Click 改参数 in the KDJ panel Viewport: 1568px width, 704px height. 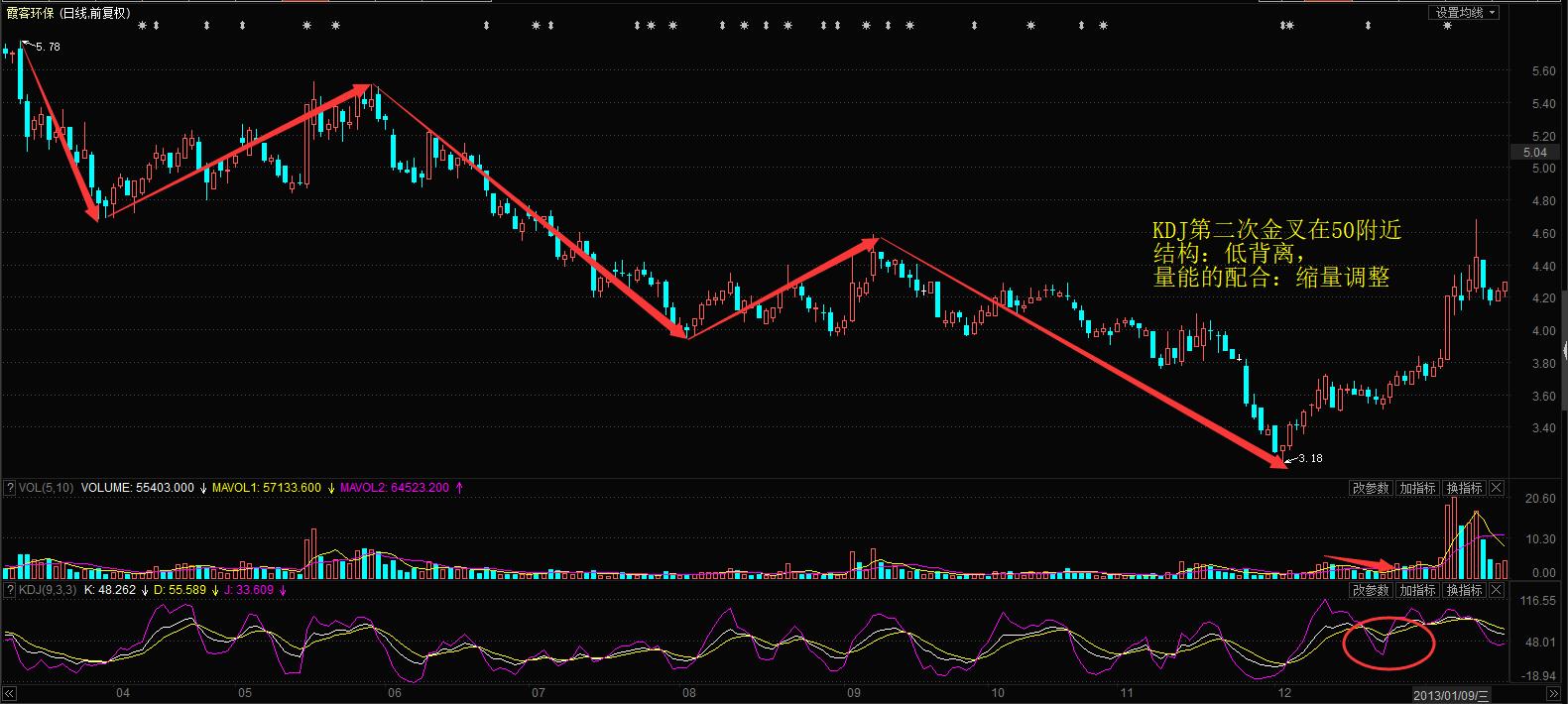tap(1371, 590)
